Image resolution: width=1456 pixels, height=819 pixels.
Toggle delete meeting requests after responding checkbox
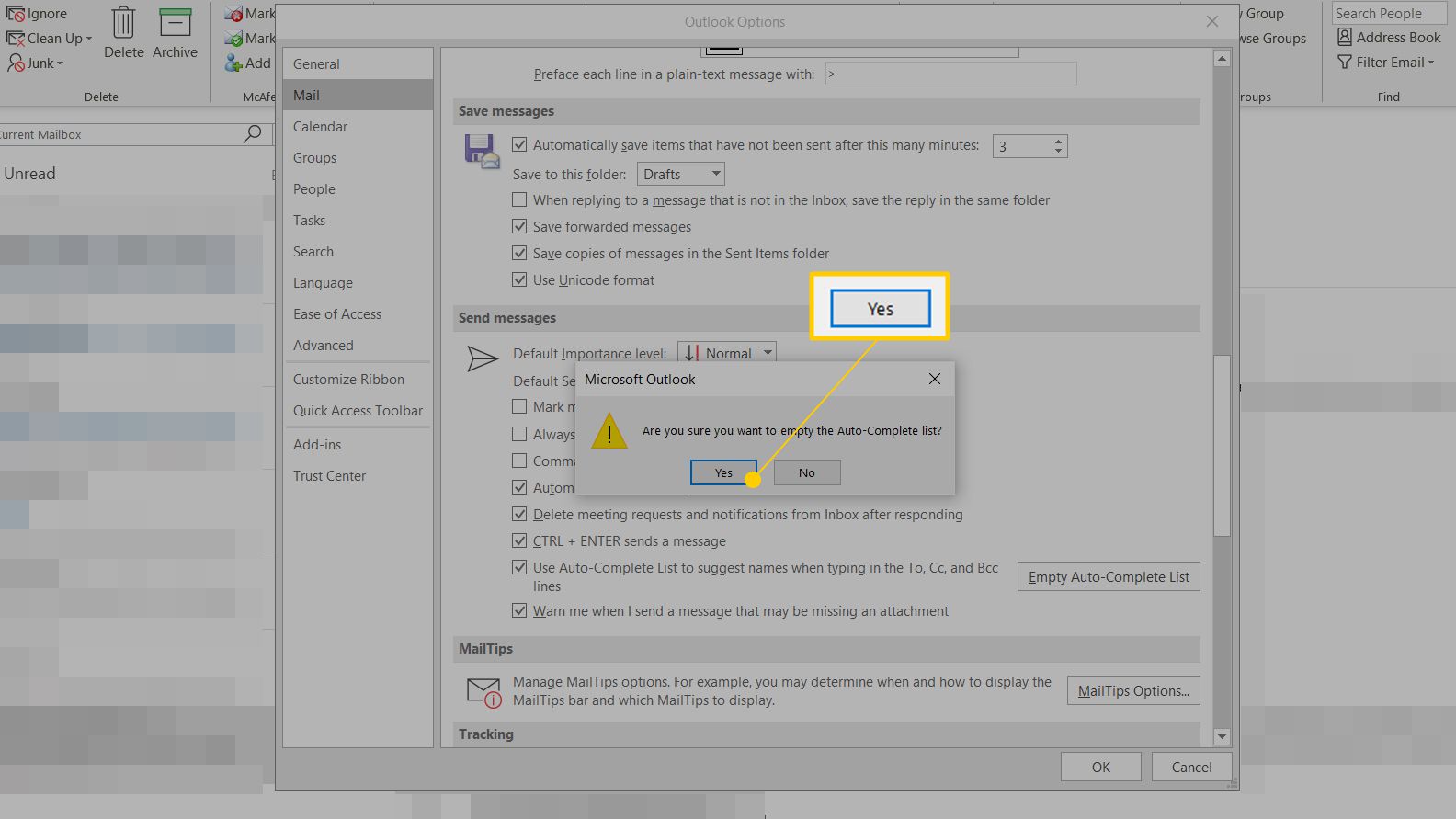519,514
